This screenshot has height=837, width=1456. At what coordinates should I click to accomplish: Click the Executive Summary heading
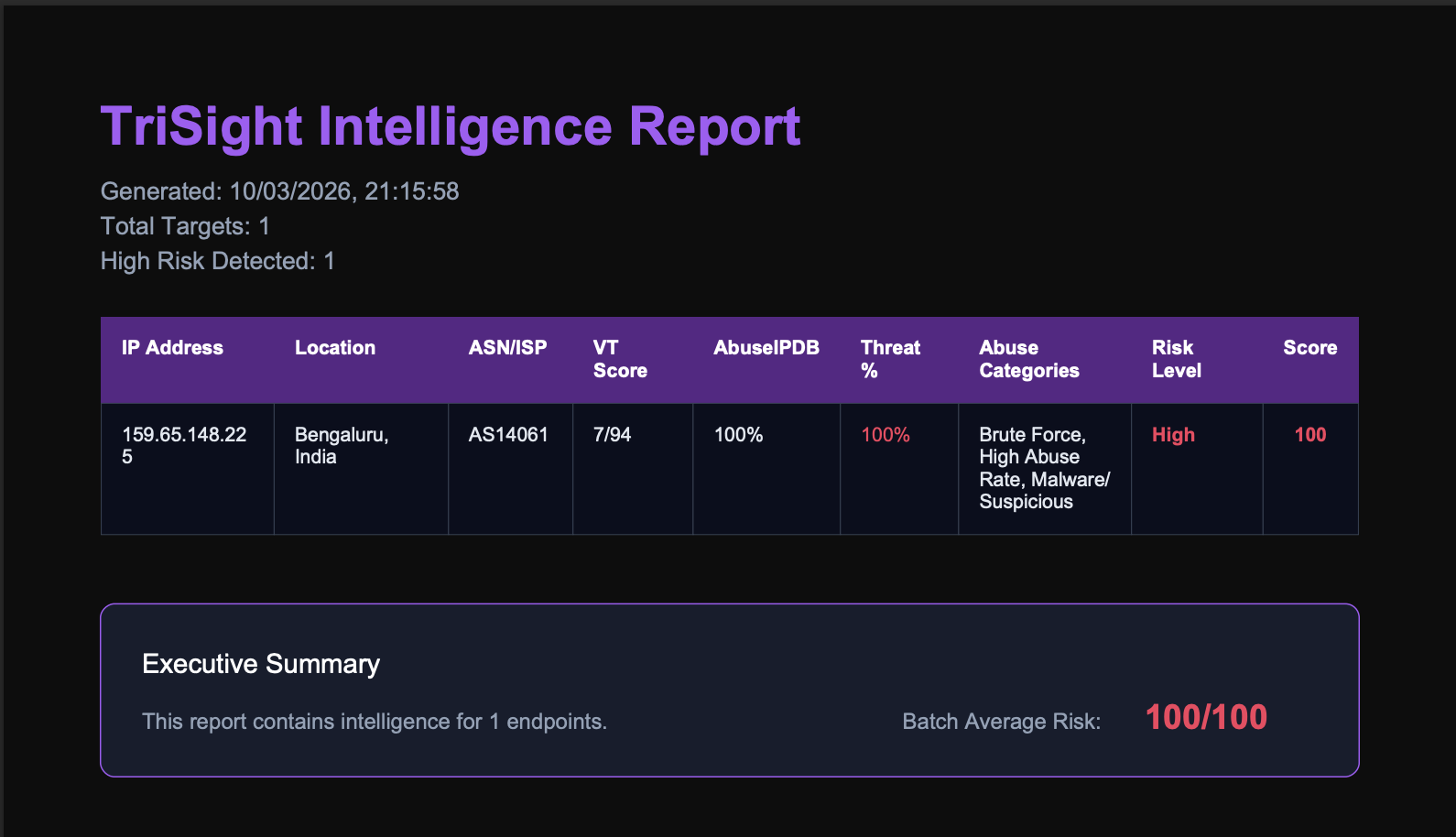click(x=261, y=664)
